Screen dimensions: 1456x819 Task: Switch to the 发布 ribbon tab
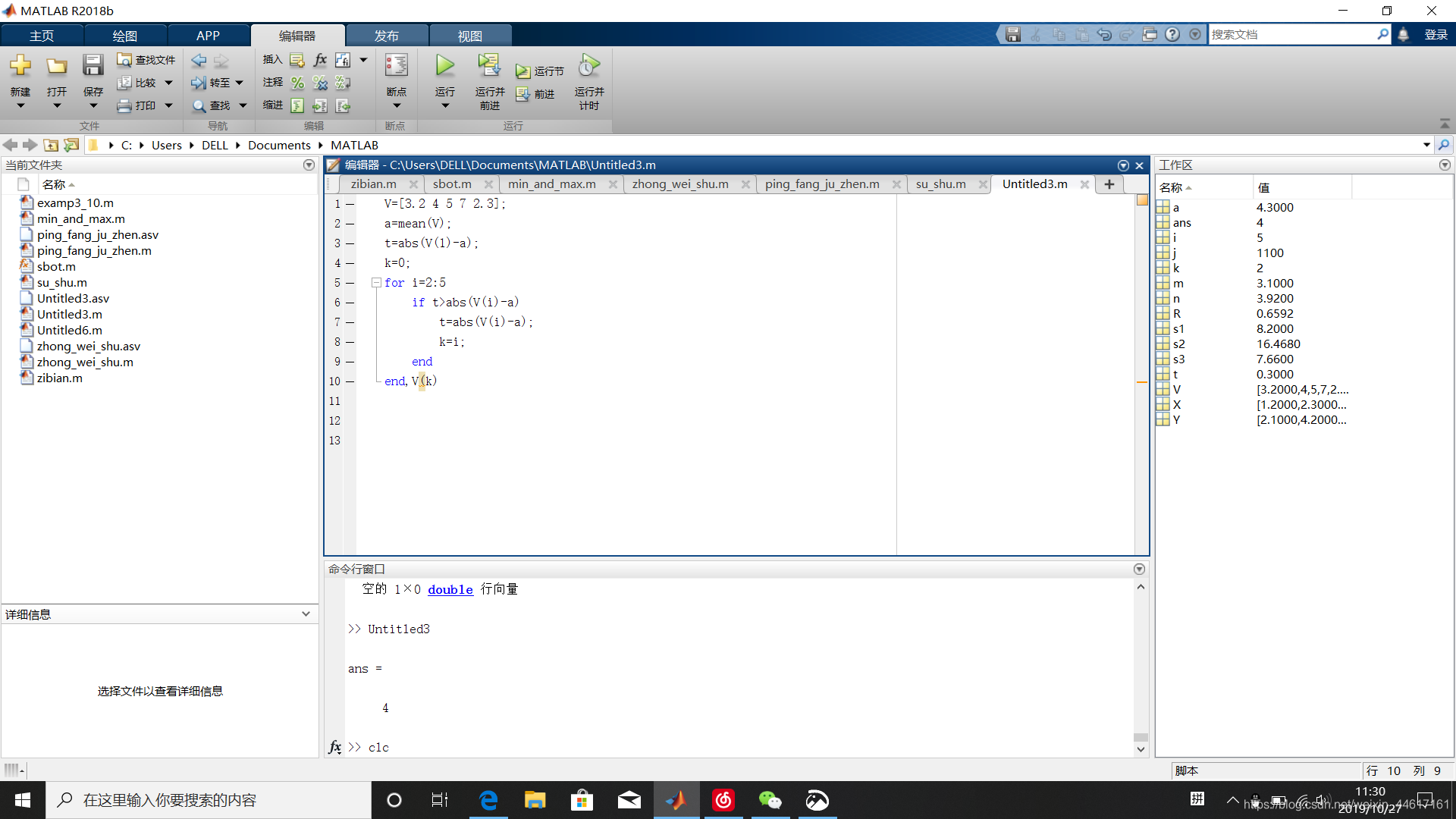click(386, 36)
